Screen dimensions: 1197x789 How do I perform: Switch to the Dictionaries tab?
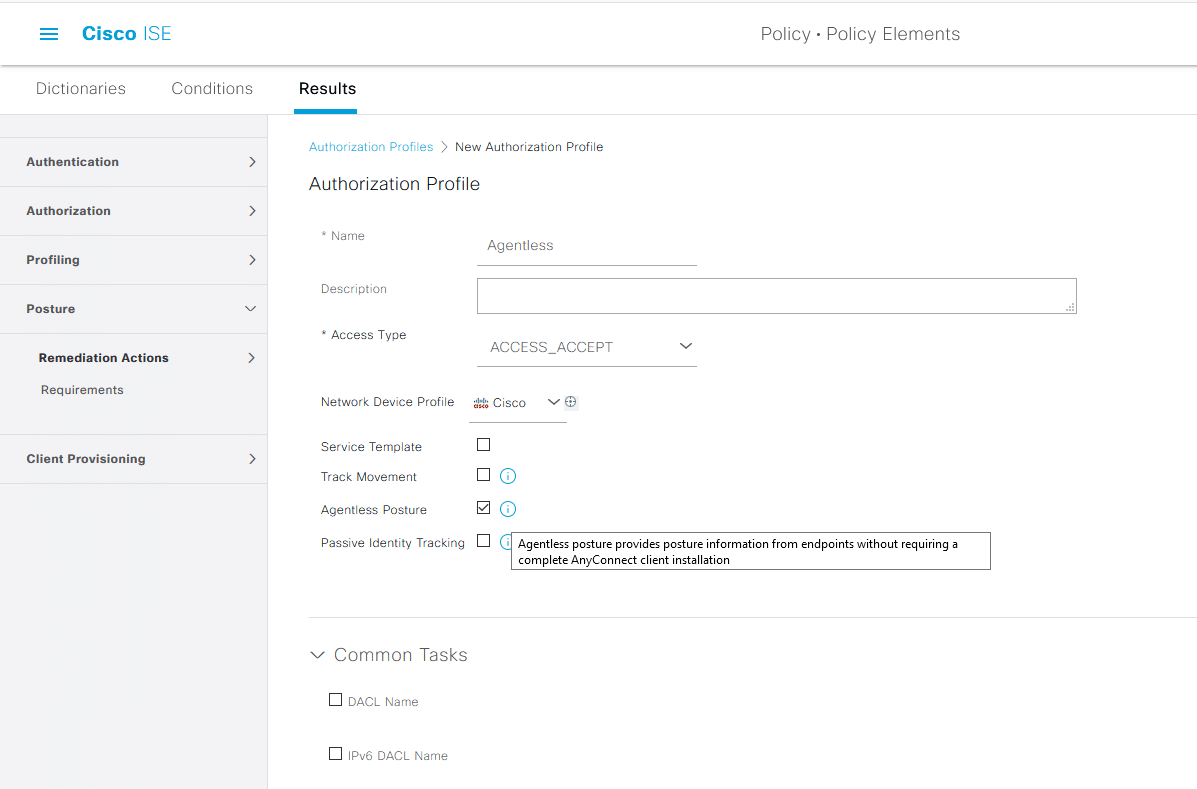(x=81, y=89)
